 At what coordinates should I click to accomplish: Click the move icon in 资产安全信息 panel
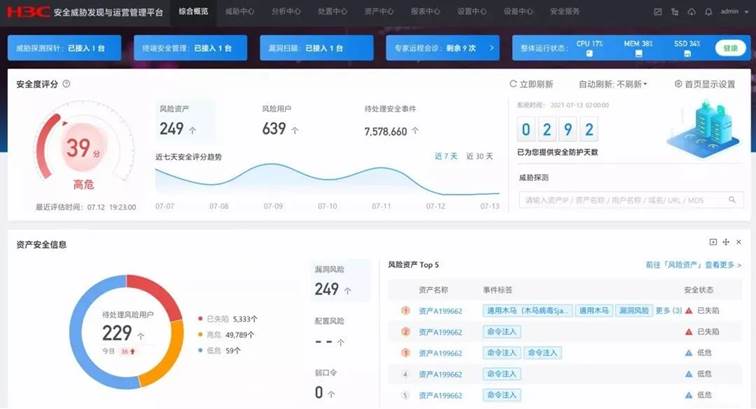[726, 242]
